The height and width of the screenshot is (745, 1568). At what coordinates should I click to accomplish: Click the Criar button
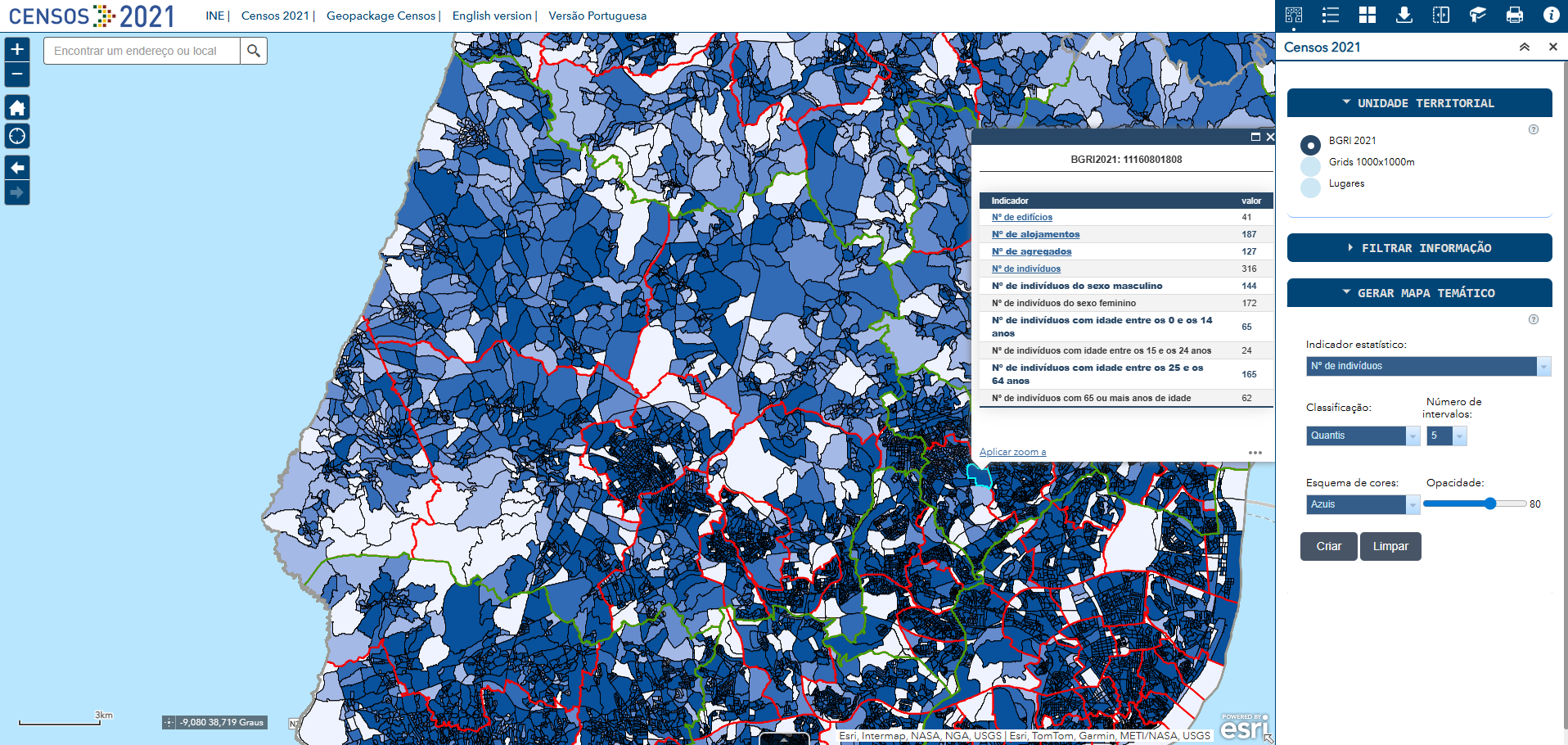tap(1328, 546)
